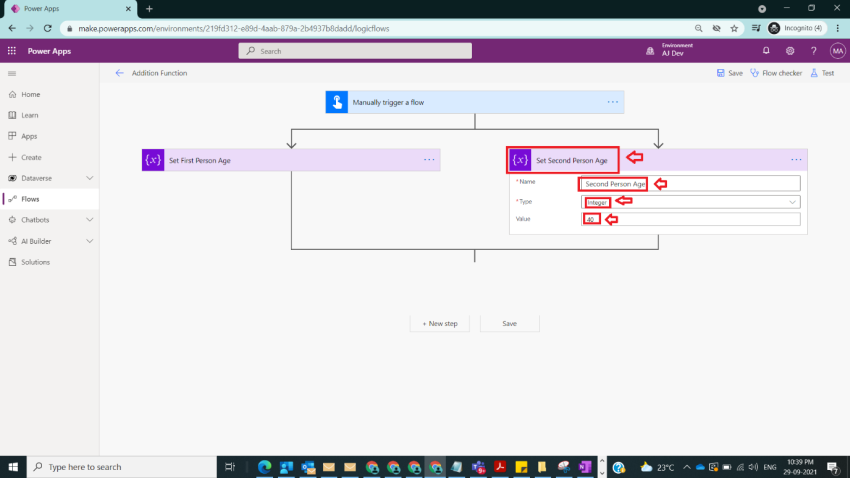
Task: Open notifications bell icon
Action: click(766, 51)
